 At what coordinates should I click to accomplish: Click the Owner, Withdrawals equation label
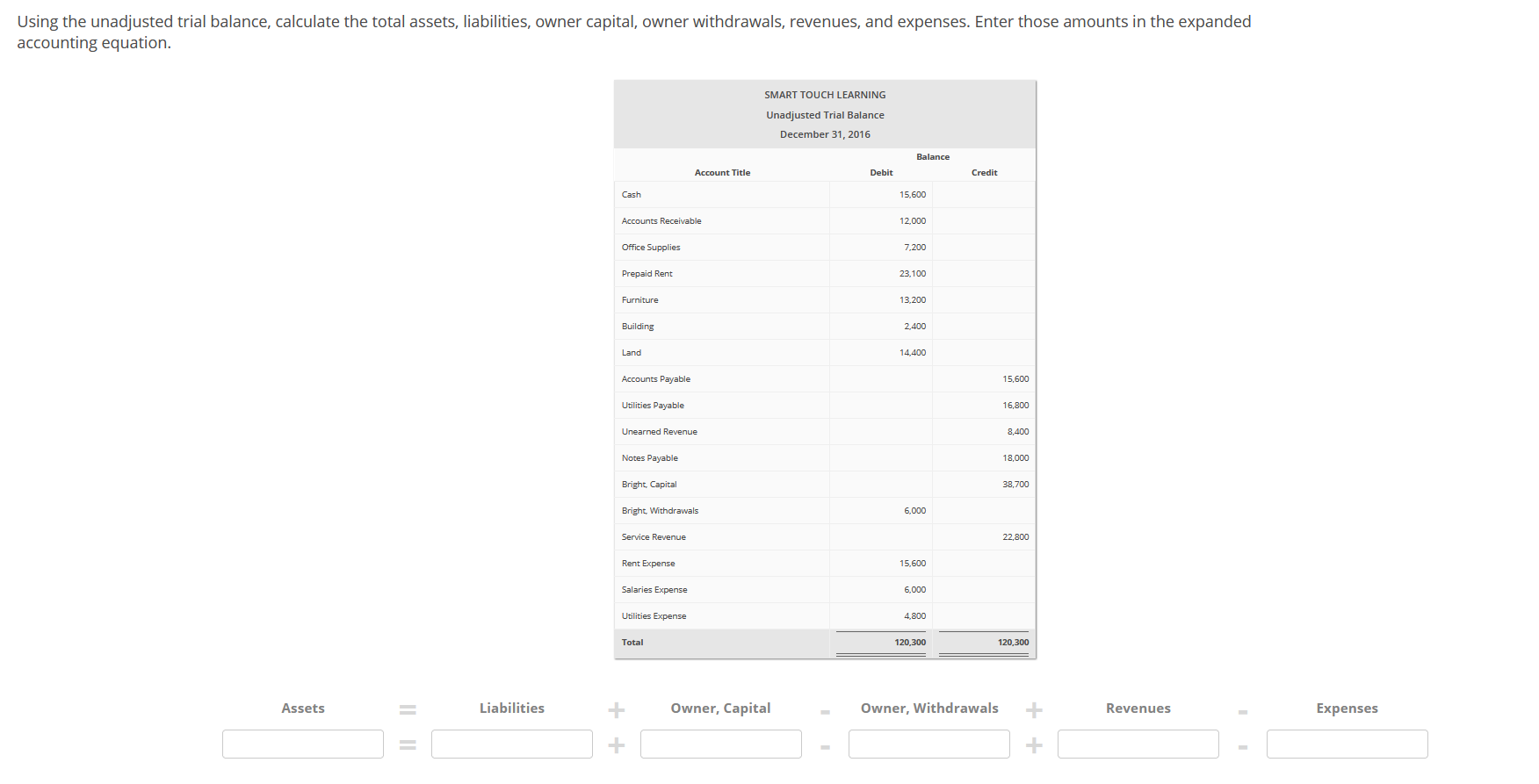[929, 708]
